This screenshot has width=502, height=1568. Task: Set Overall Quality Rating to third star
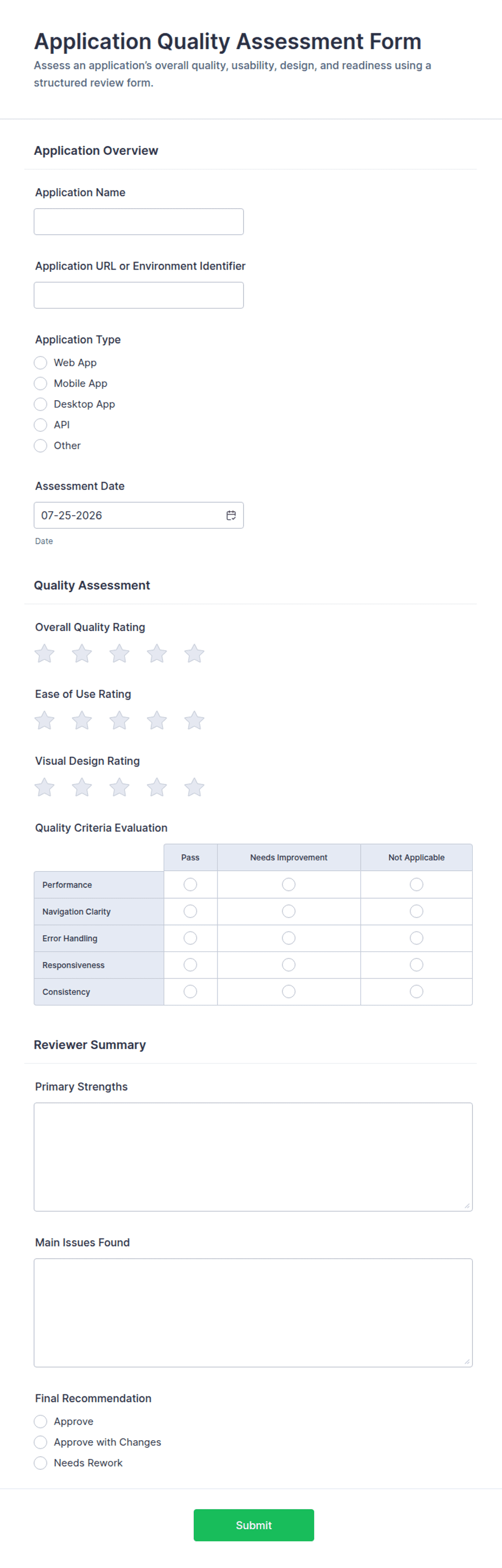119,653
